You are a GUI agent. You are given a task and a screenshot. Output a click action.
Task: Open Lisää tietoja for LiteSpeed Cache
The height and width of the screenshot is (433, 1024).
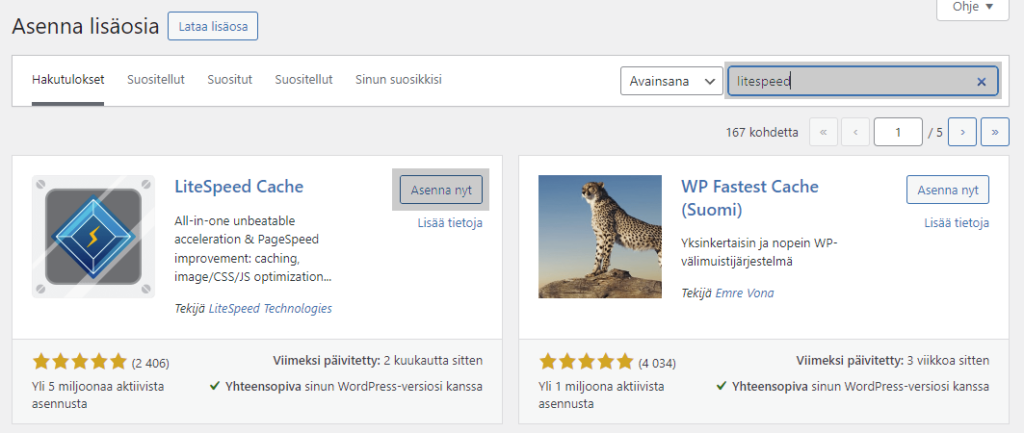click(x=450, y=223)
